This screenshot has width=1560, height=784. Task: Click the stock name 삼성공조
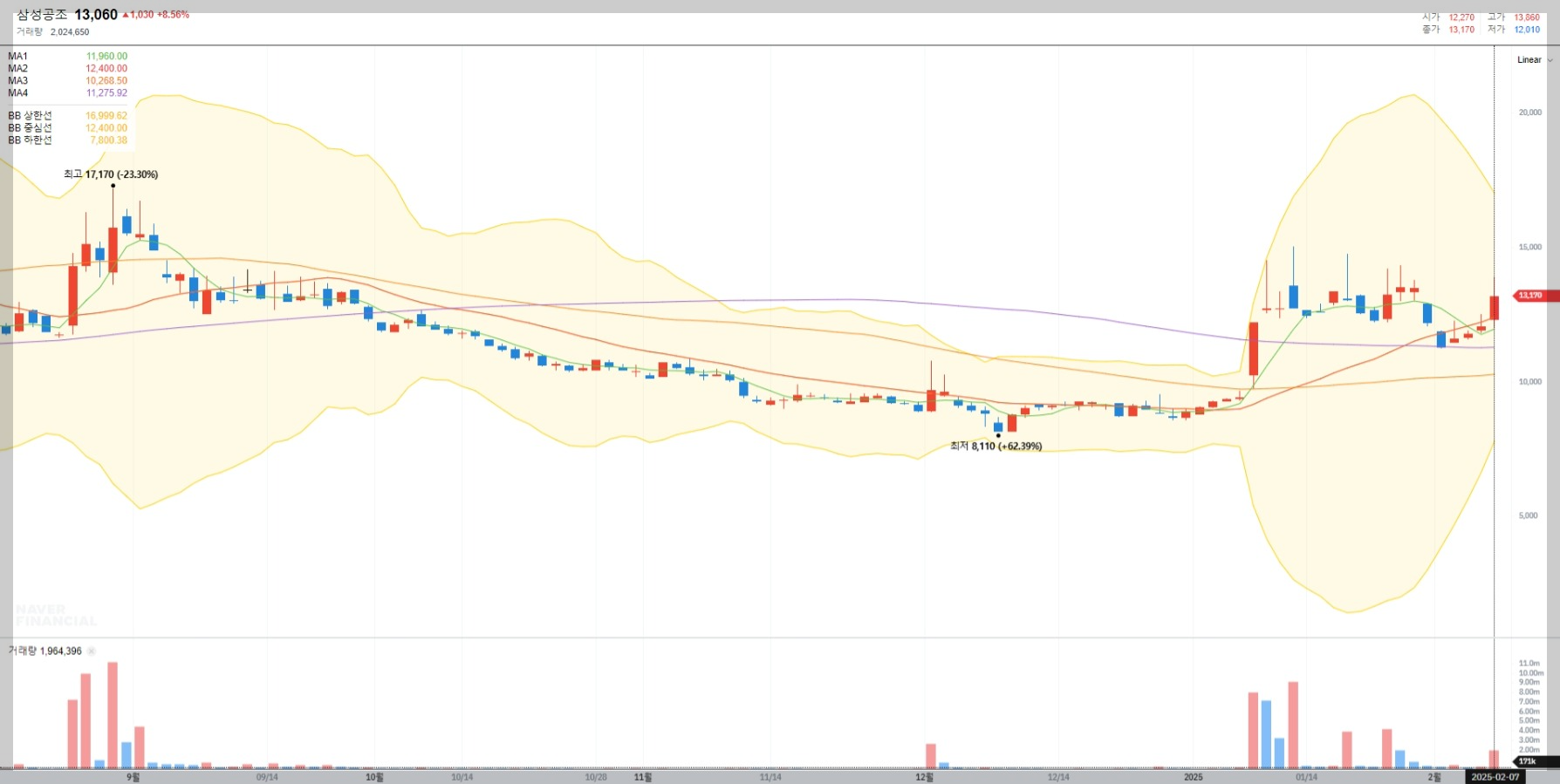(42, 15)
